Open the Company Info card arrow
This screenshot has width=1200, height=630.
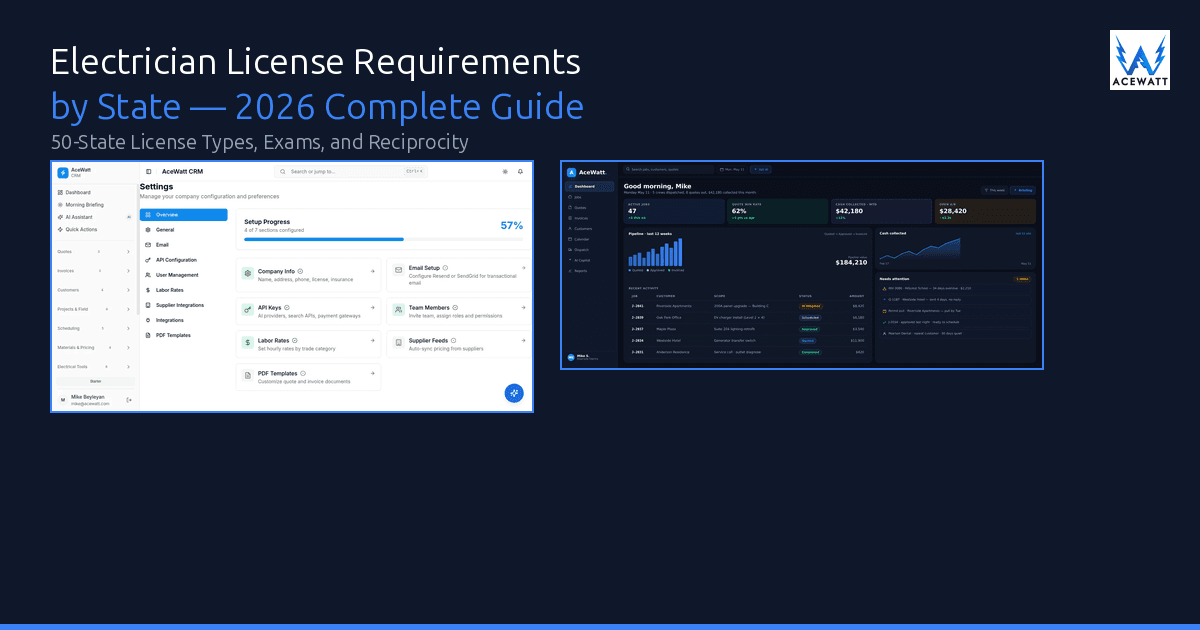pos(372,271)
